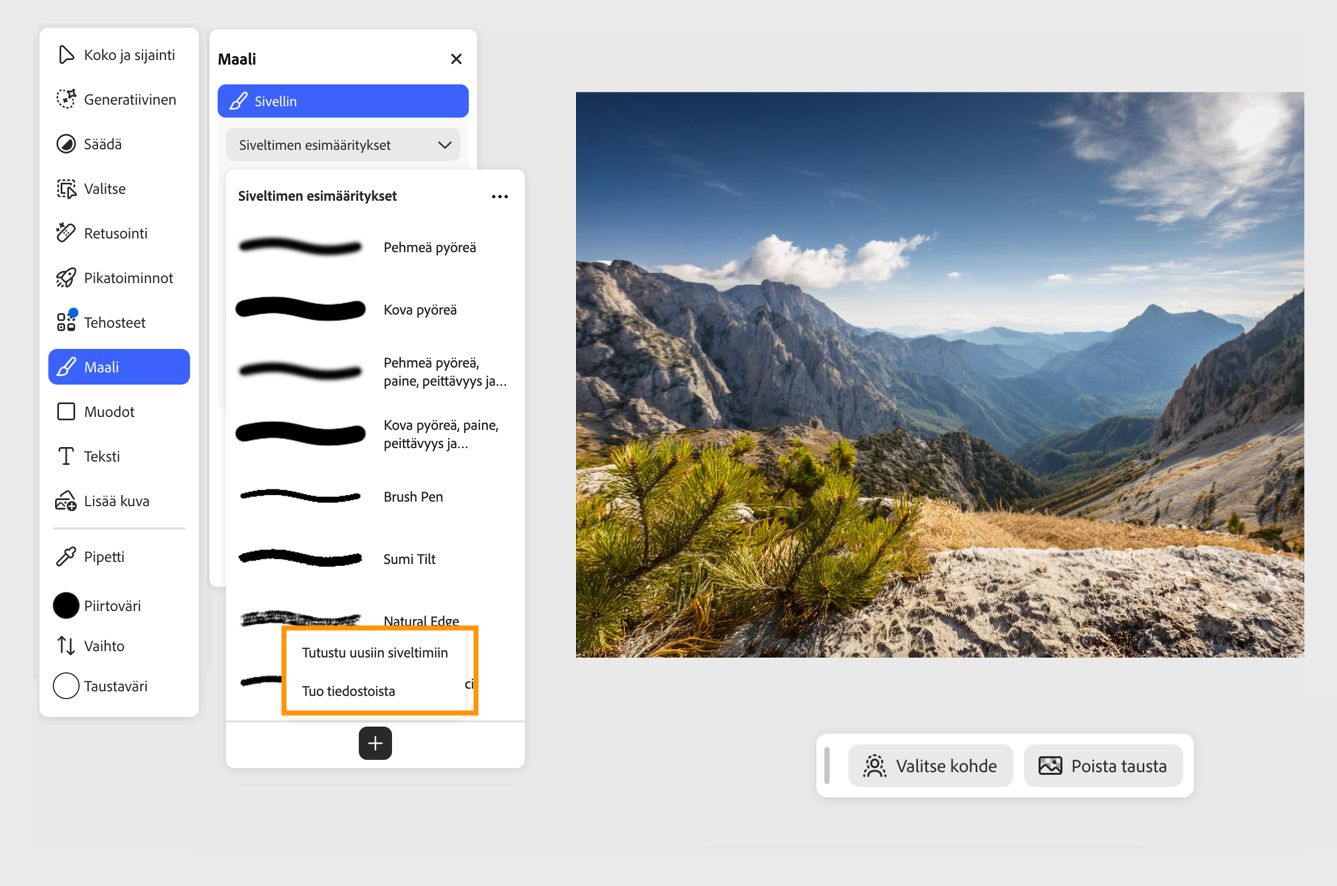
Task: Open the Retusointi tool
Action: pos(118,233)
